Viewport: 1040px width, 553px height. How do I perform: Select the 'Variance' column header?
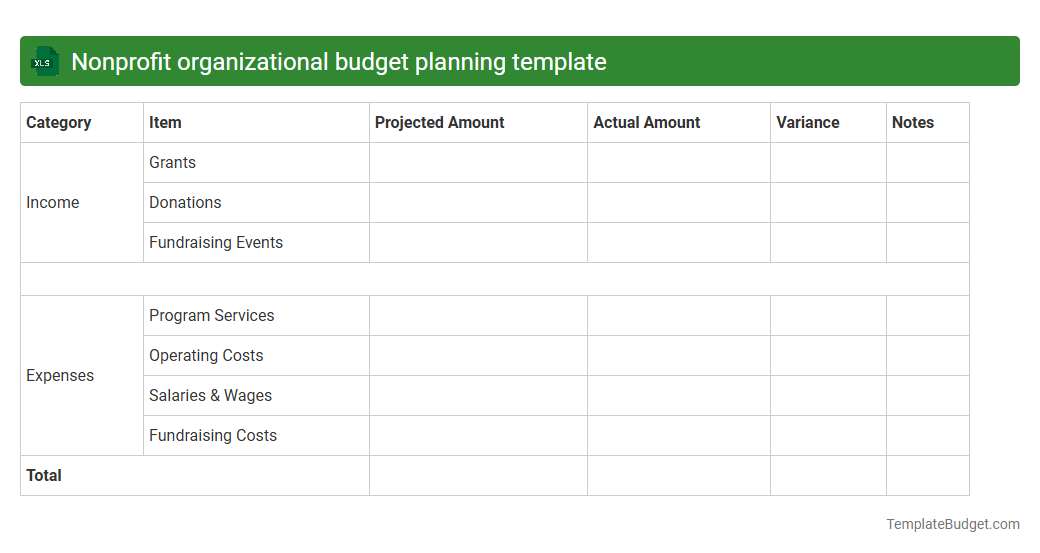[828, 123]
